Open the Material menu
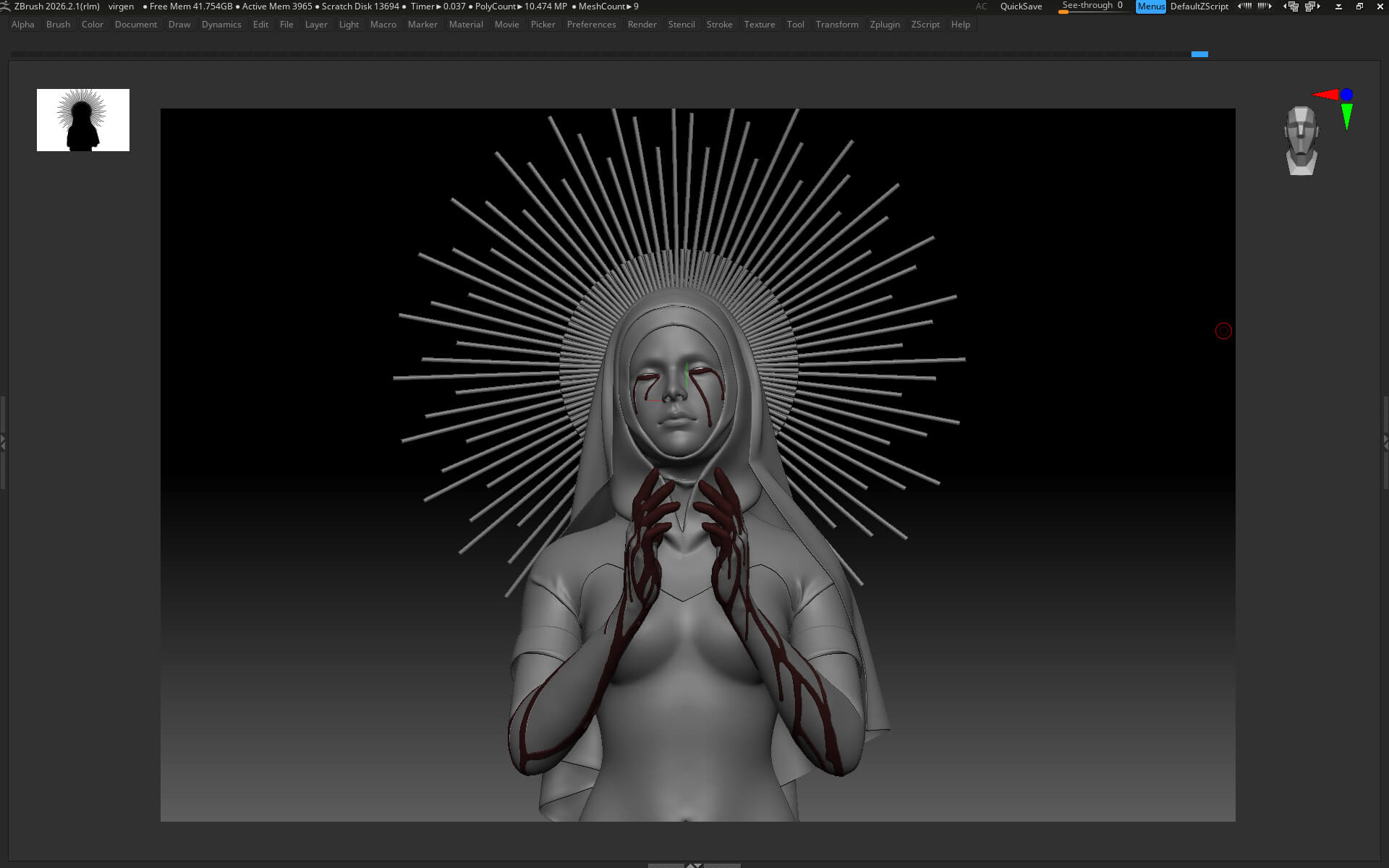 [466, 25]
